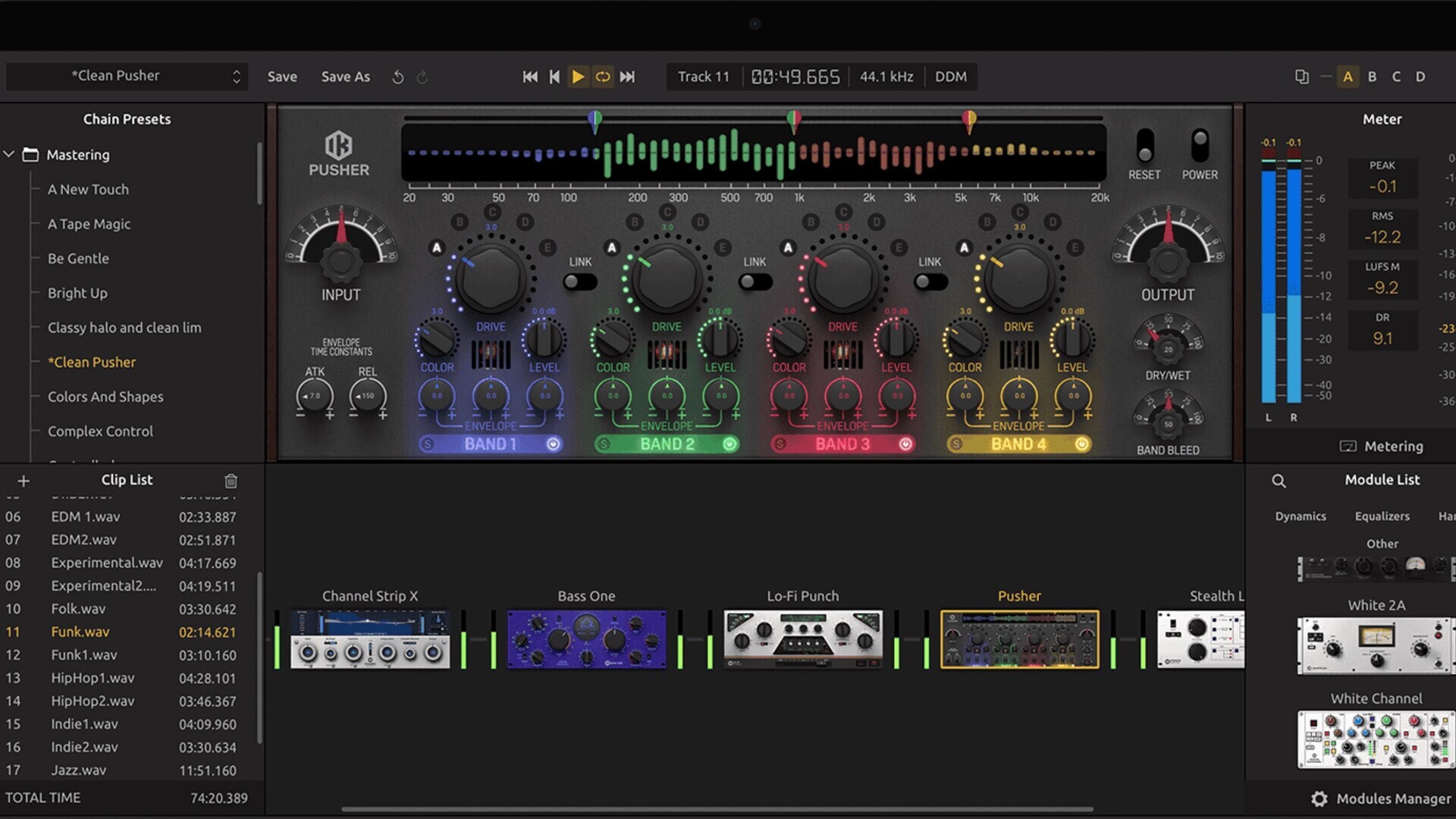Select comparison slot D
This screenshot has width=1456, height=819.
point(1420,77)
